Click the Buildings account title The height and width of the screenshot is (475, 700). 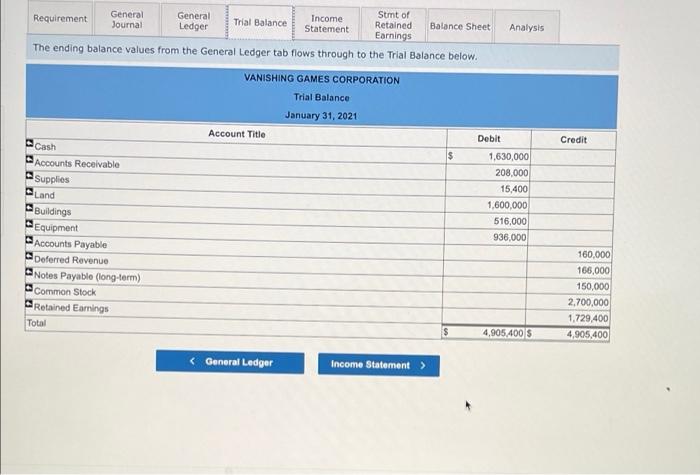click(53, 211)
